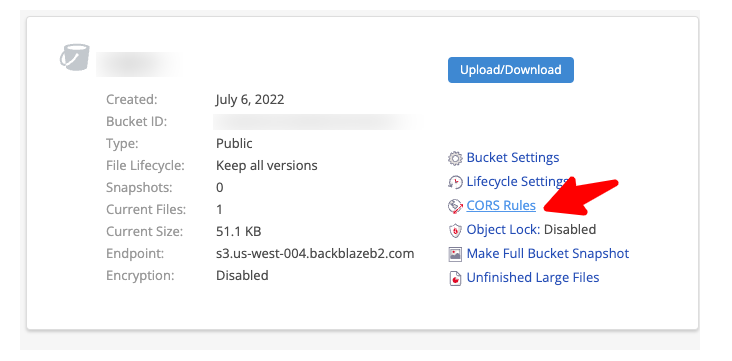Image resolution: width=732 pixels, height=361 pixels.
Task: Click the Make Full Bucket Snapshot image icon
Action: [x=455, y=254]
